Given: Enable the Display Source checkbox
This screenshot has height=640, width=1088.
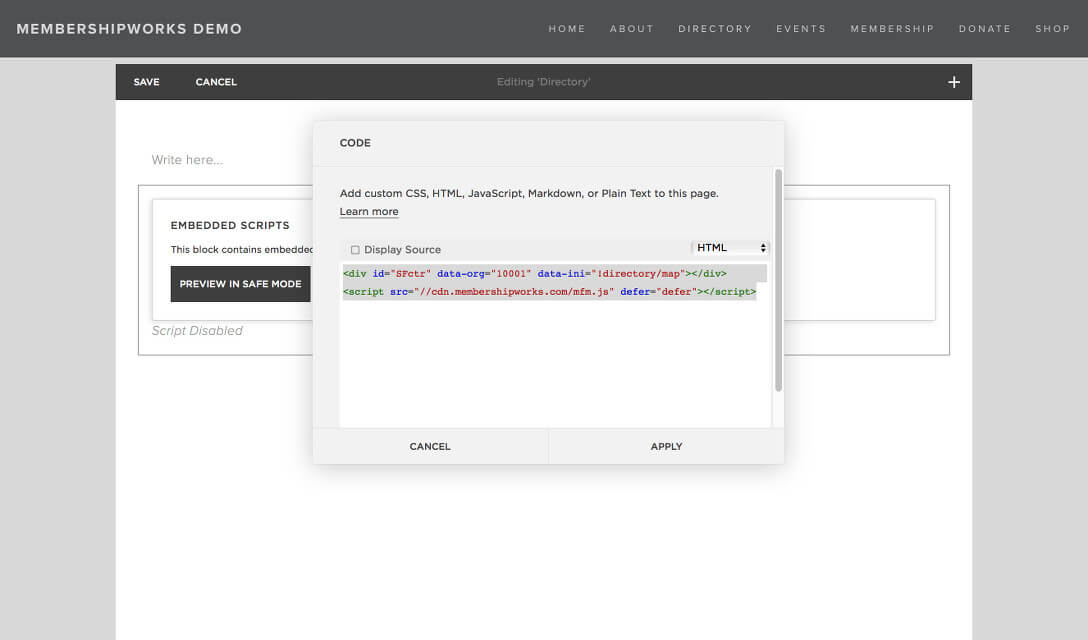Looking at the screenshot, I should coord(355,249).
